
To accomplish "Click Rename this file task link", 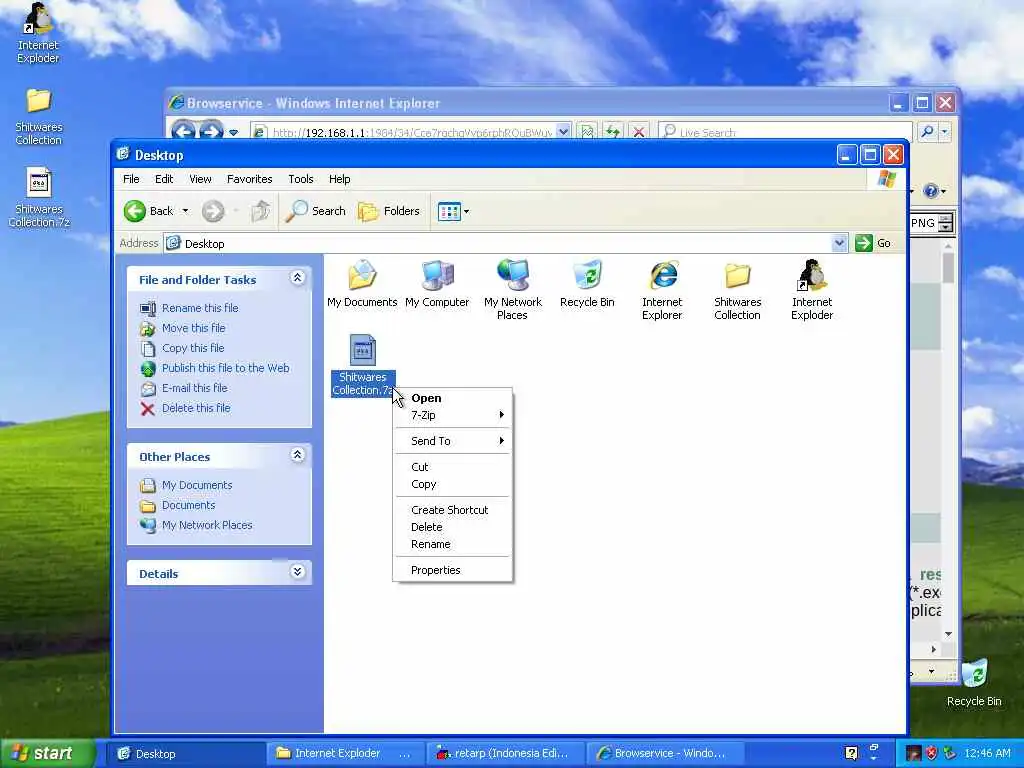I will pyautogui.click(x=199, y=308).
